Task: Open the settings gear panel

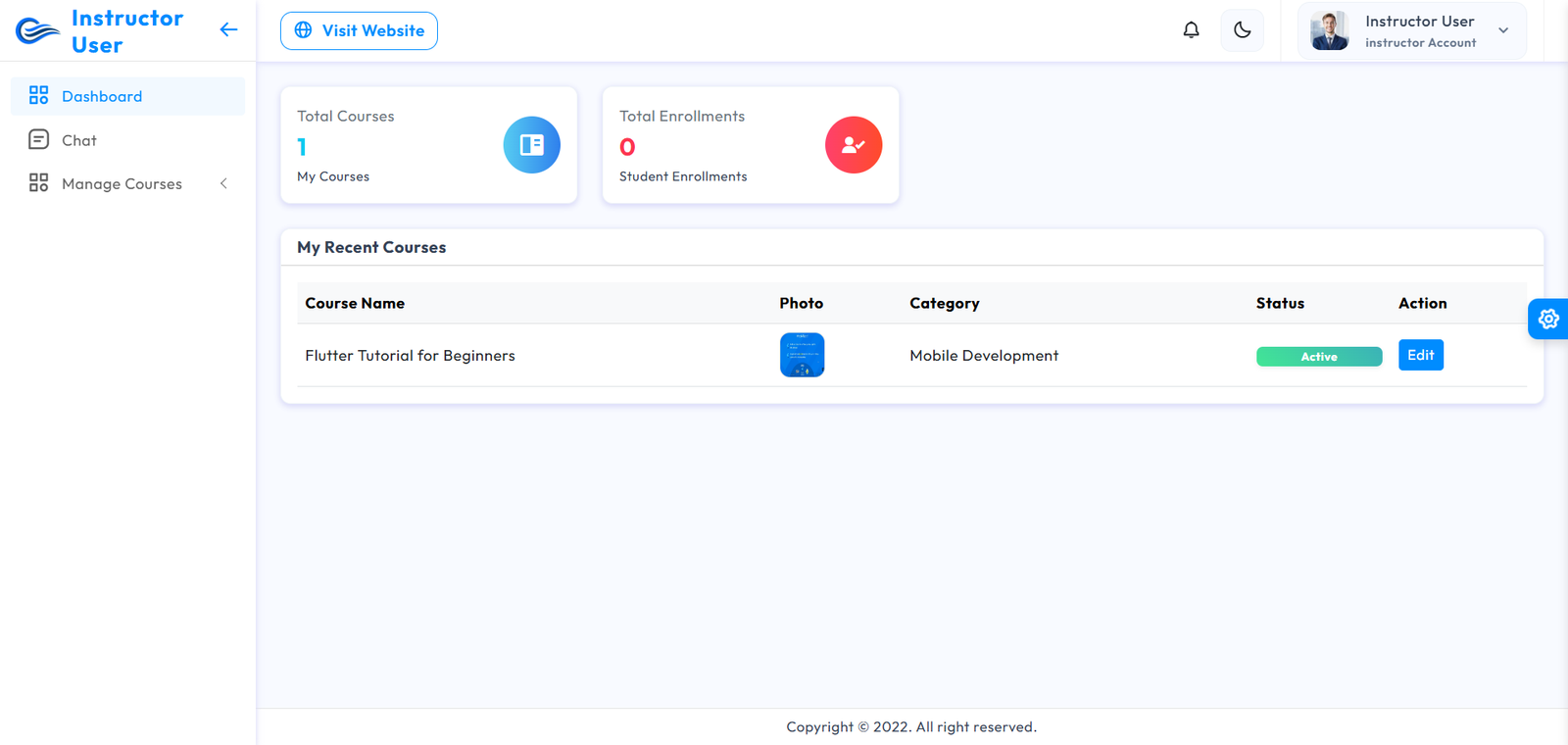Action: tap(1547, 319)
